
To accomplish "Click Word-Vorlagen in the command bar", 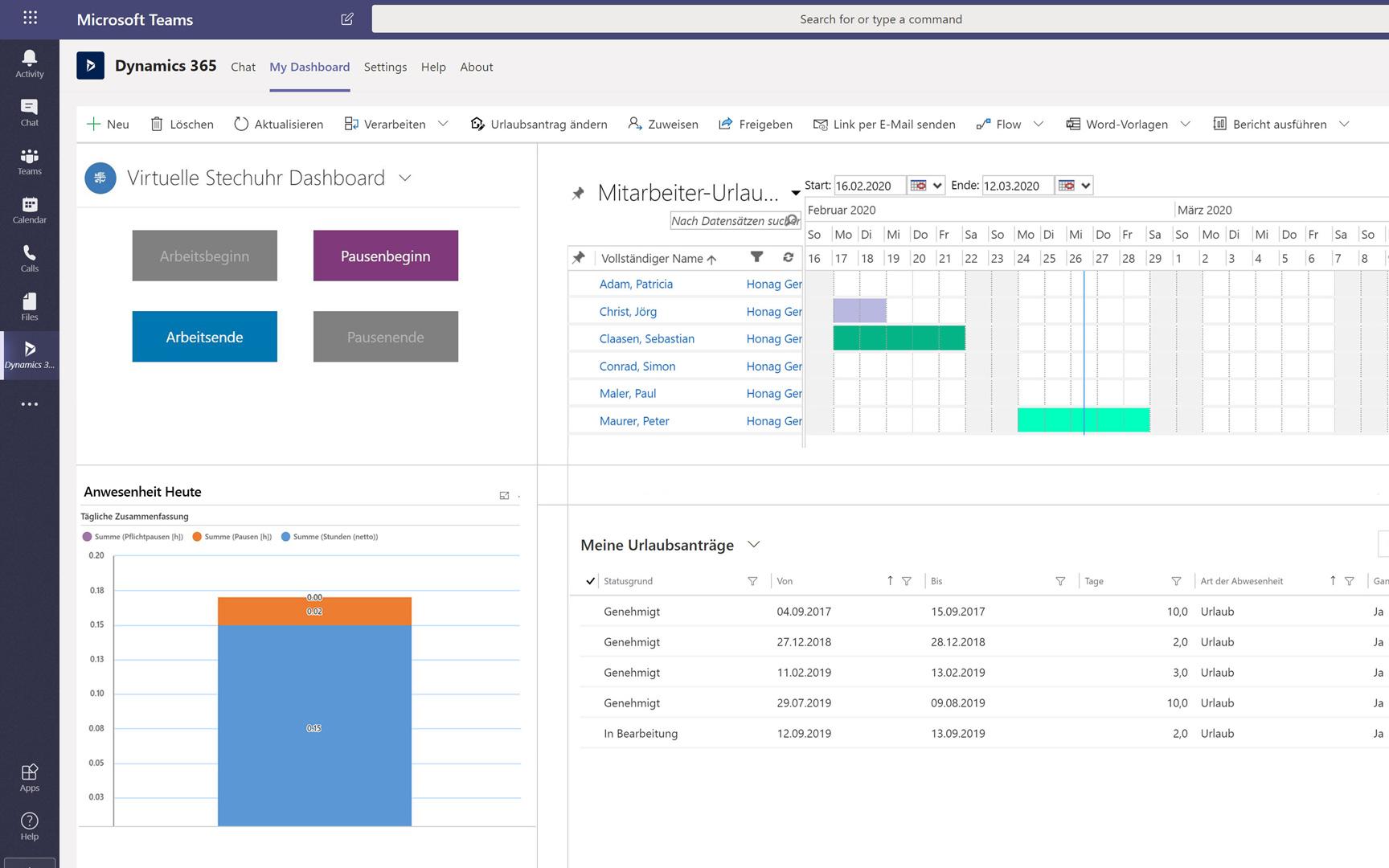I will 1117,124.
